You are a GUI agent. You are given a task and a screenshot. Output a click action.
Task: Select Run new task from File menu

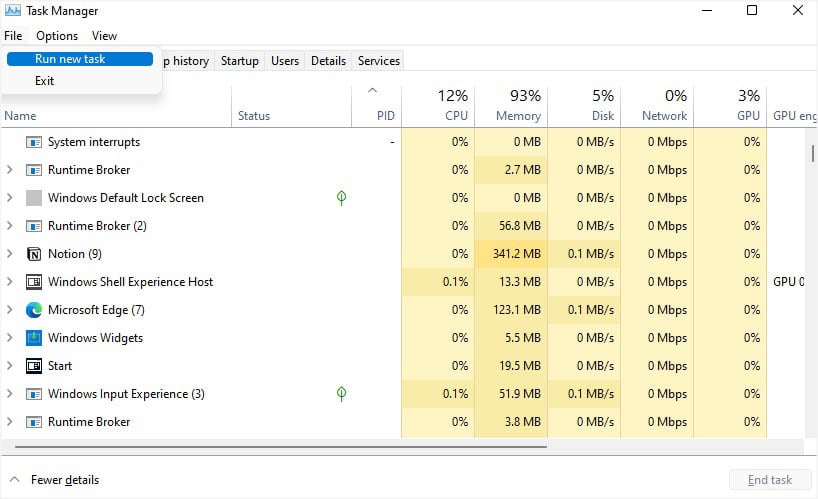70,59
